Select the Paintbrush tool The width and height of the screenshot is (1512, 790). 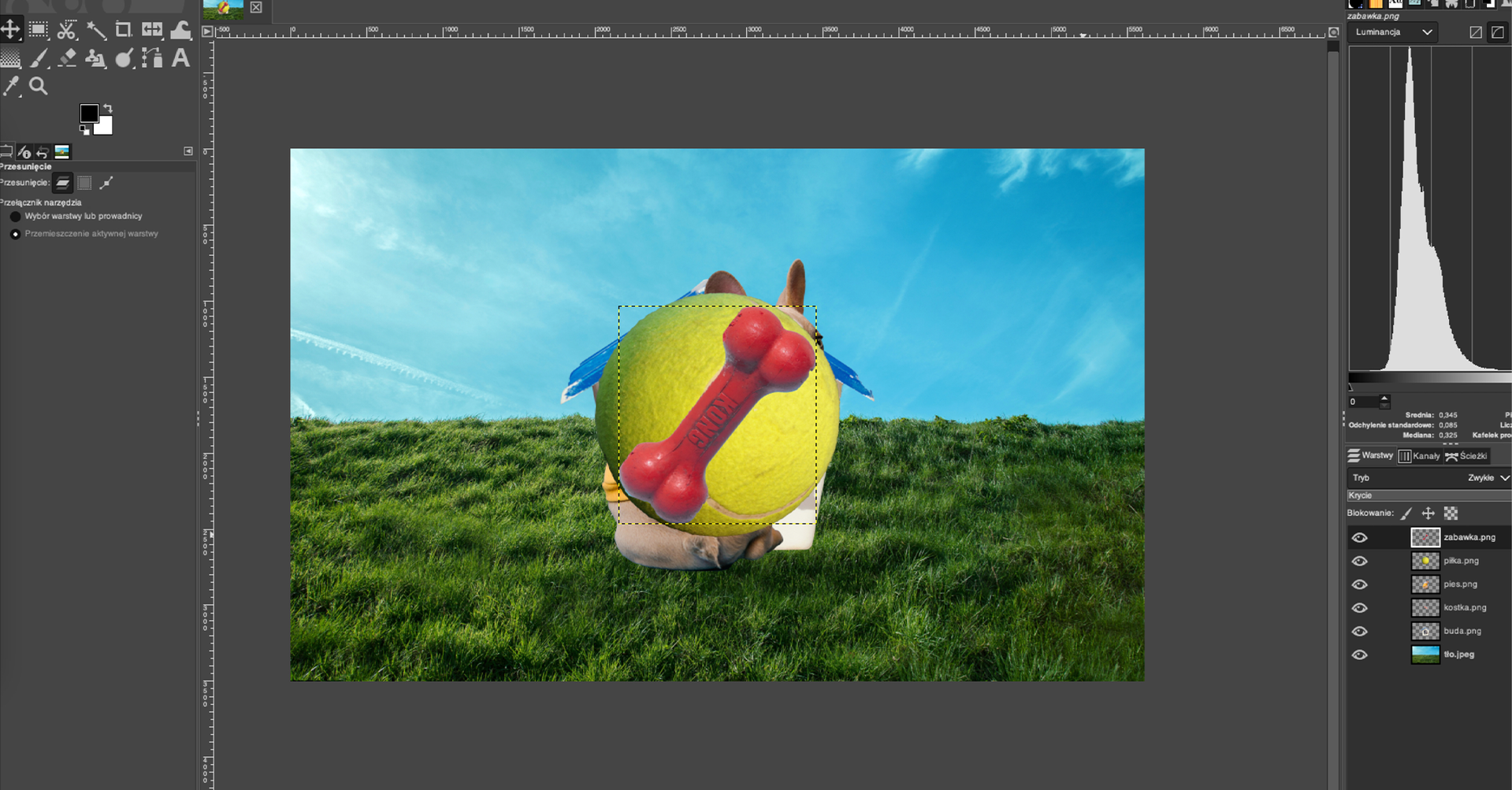coord(39,58)
